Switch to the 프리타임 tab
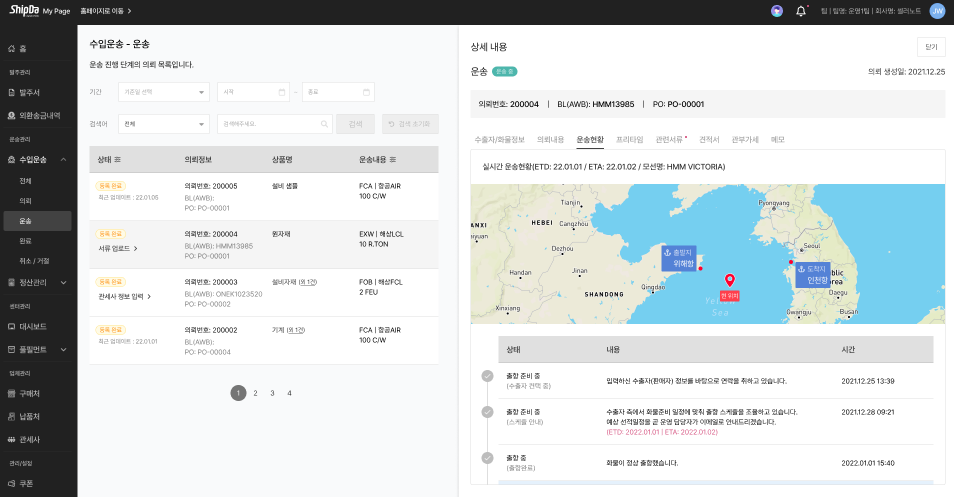Viewport: 954px width, 497px height. click(630, 139)
